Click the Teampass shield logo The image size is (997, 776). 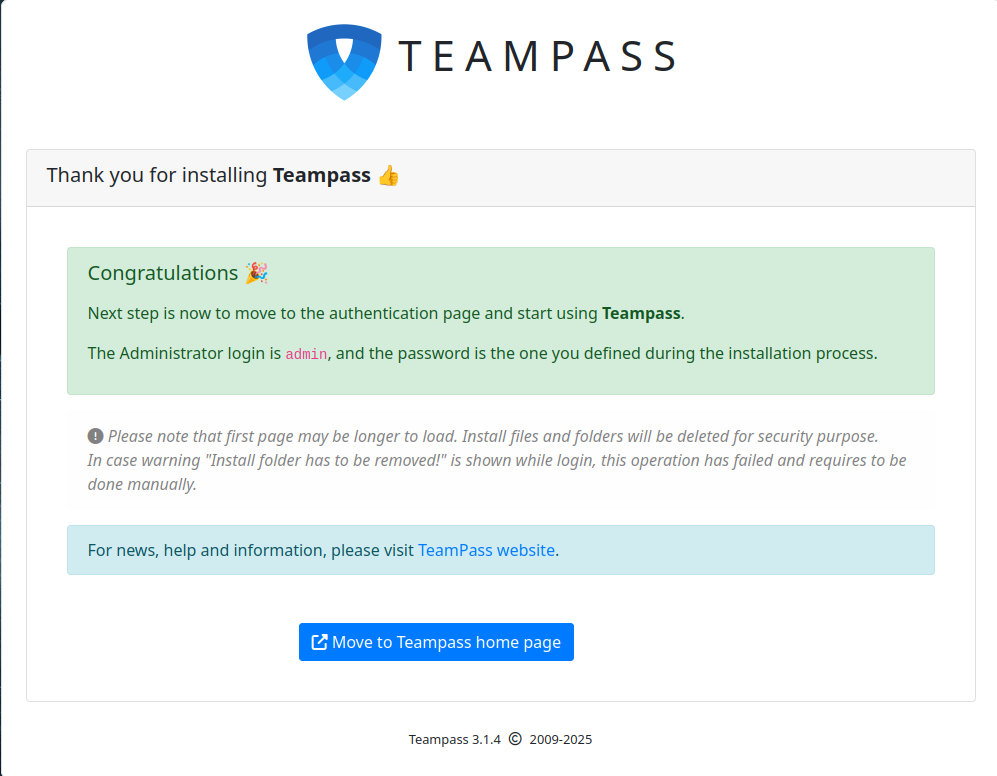click(x=344, y=61)
